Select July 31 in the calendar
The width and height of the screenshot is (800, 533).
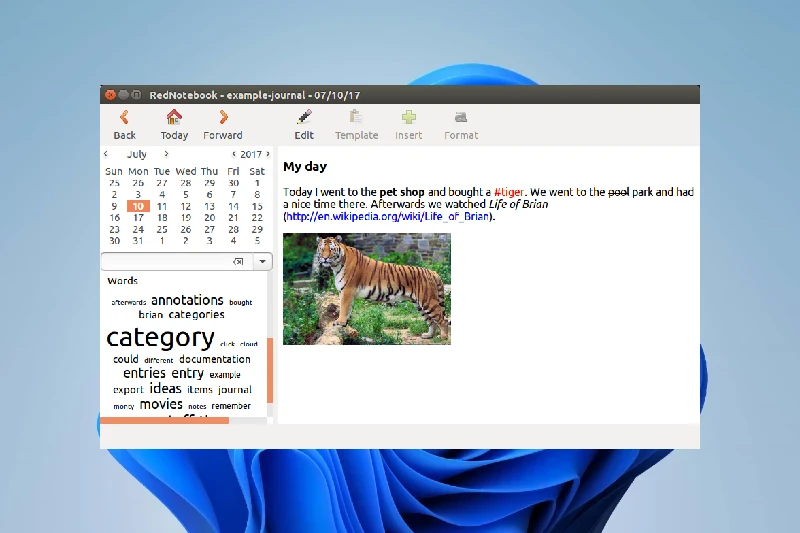point(138,241)
